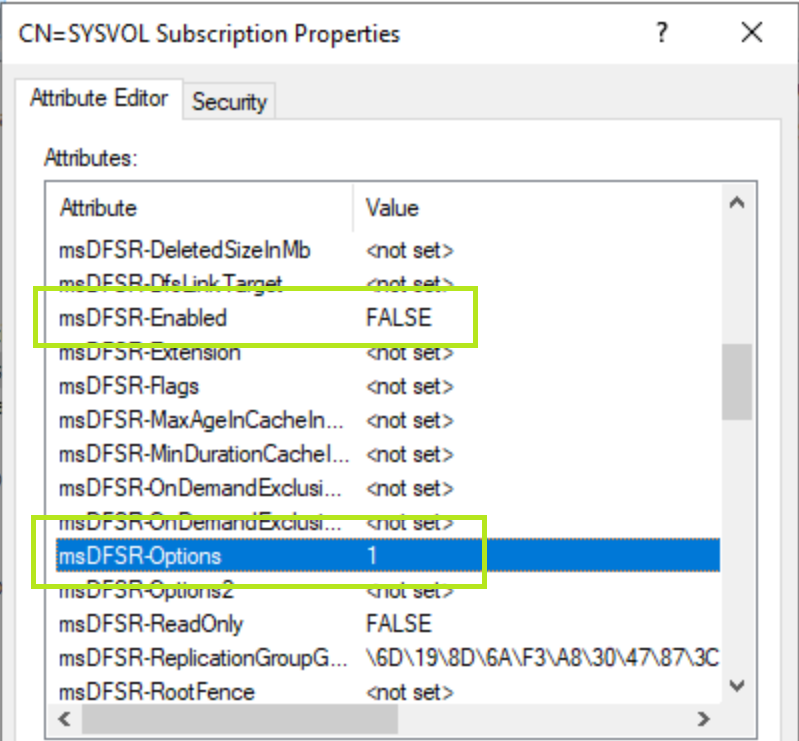
Task: Click the left arrow of horizontal scrollbar
Action: coord(61,719)
